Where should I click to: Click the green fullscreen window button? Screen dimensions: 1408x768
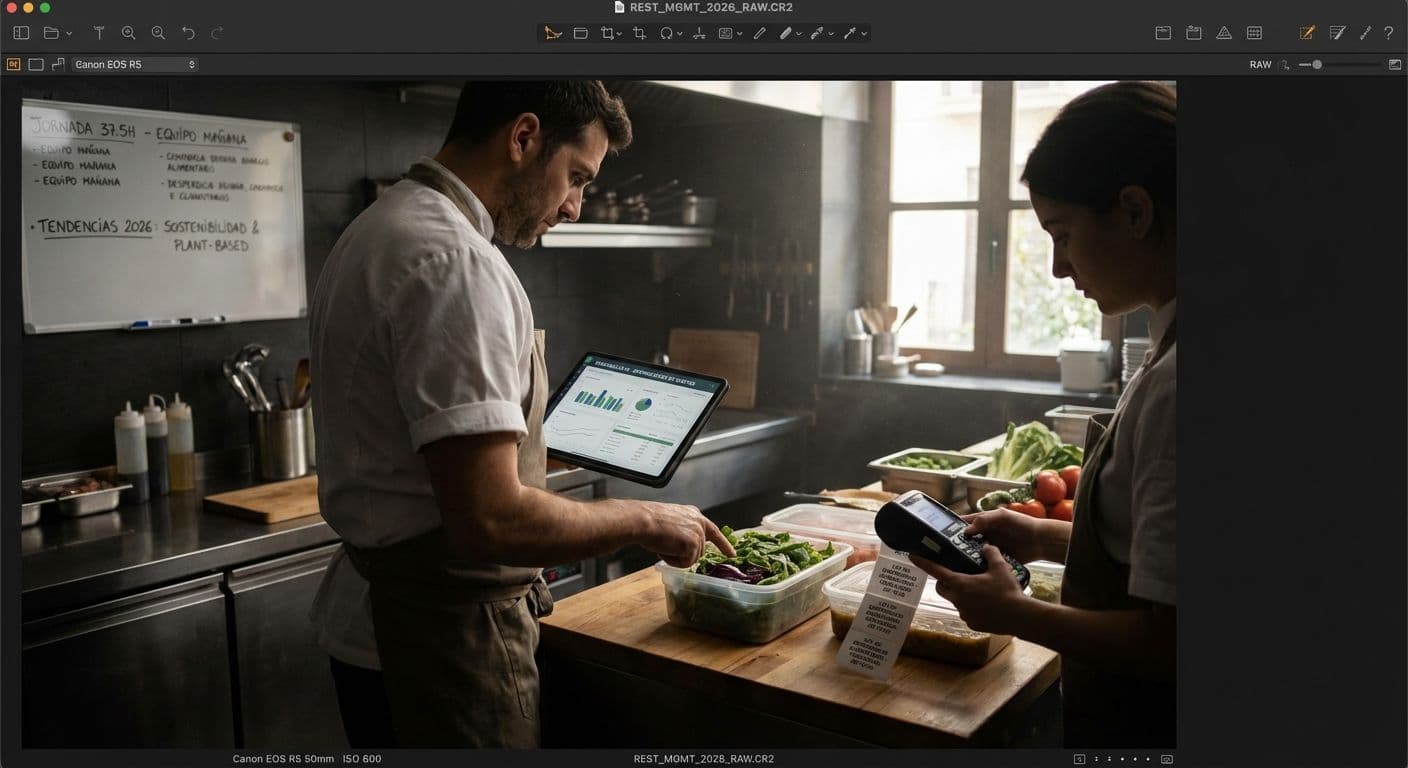(45, 7)
